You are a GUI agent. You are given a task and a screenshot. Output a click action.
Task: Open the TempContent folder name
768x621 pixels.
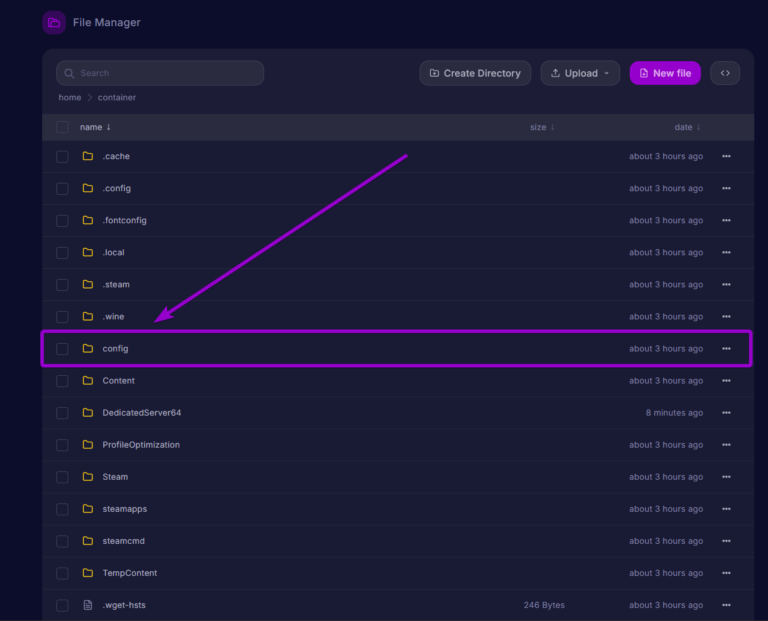click(x=130, y=573)
